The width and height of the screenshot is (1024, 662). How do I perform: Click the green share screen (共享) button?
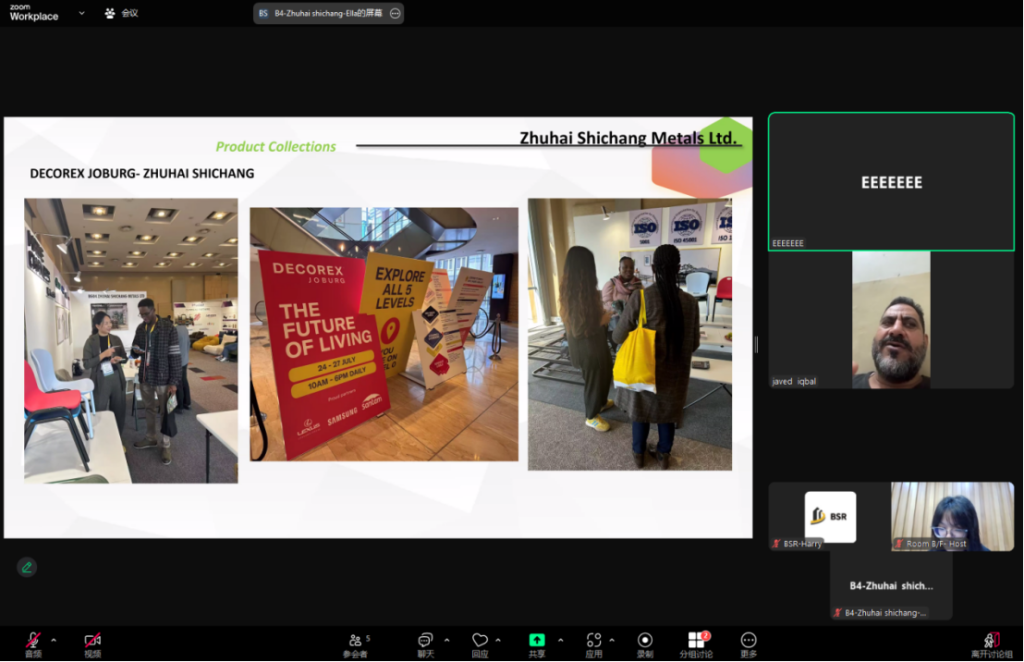[x=537, y=644]
